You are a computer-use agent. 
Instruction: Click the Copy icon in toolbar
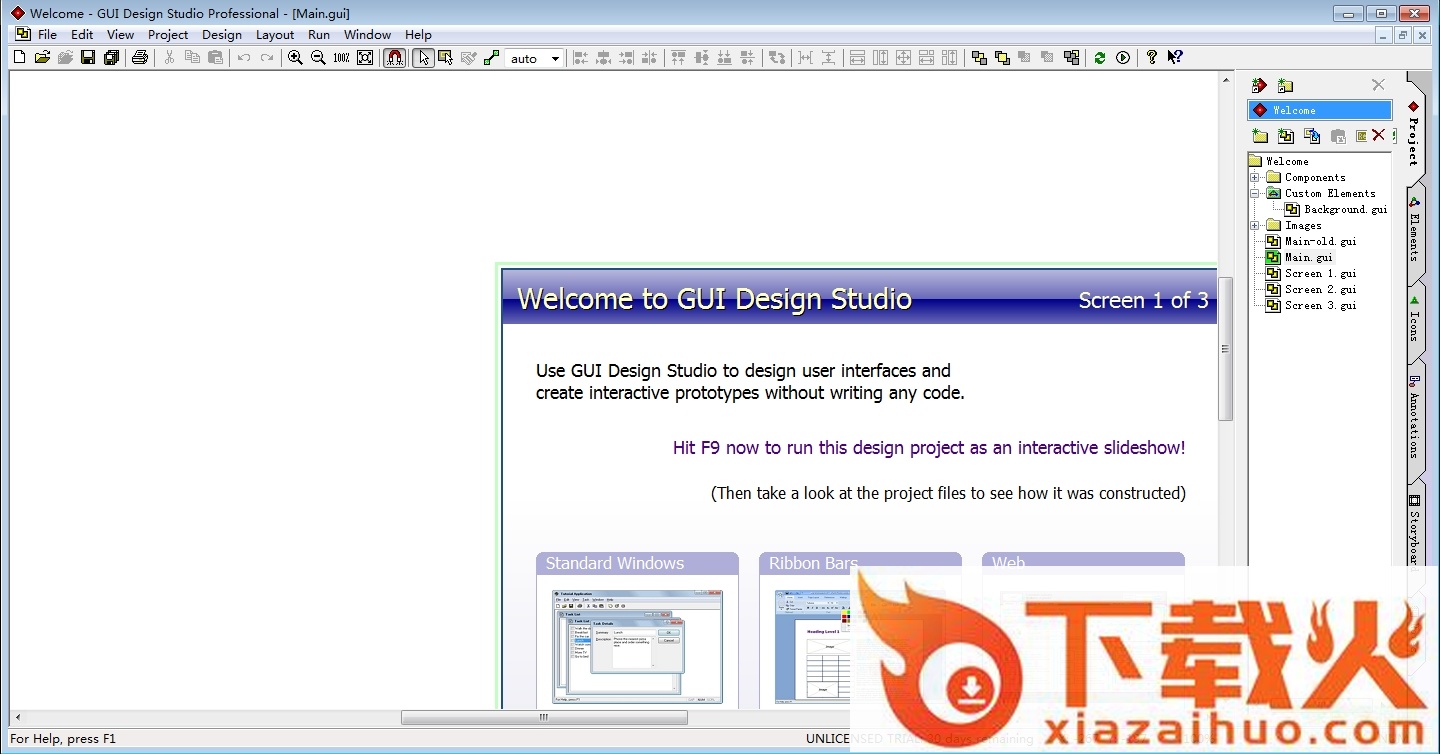pos(192,58)
